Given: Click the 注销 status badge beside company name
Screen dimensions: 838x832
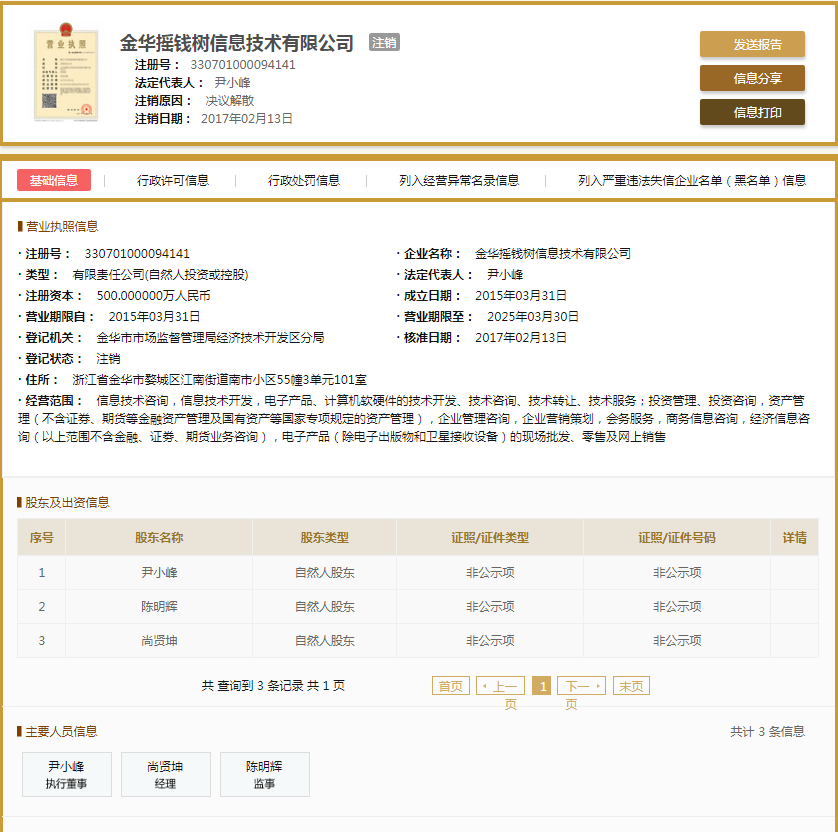Looking at the screenshot, I should click(x=384, y=42).
